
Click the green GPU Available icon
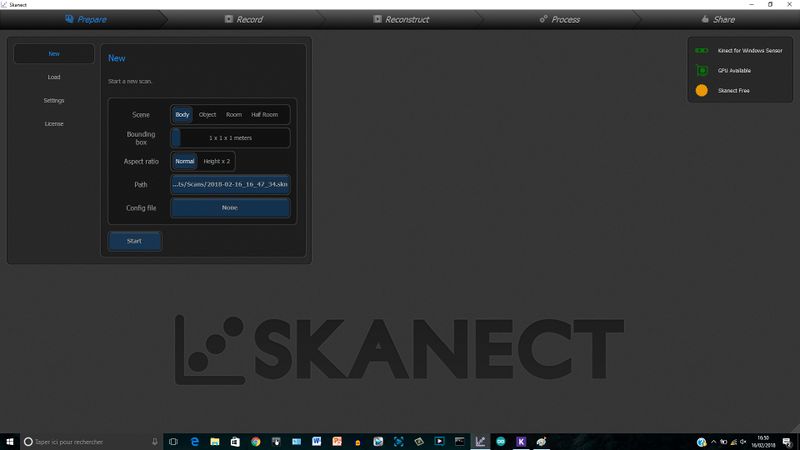click(701, 70)
